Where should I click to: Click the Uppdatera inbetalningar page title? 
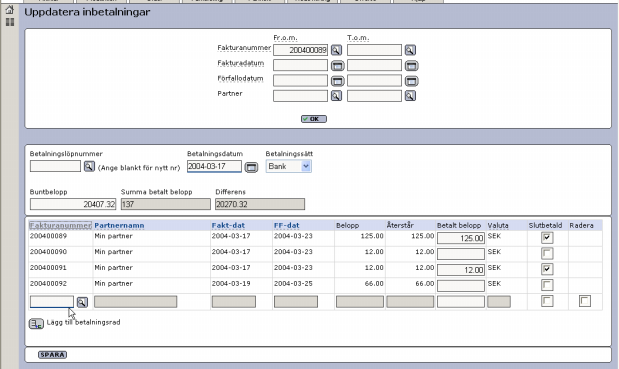tap(87, 12)
